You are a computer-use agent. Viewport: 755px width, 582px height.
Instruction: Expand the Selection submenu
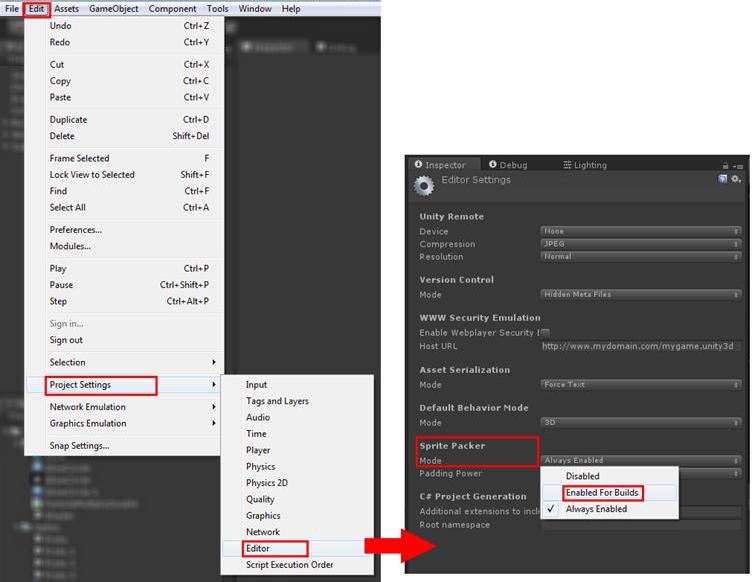pos(125,362)
